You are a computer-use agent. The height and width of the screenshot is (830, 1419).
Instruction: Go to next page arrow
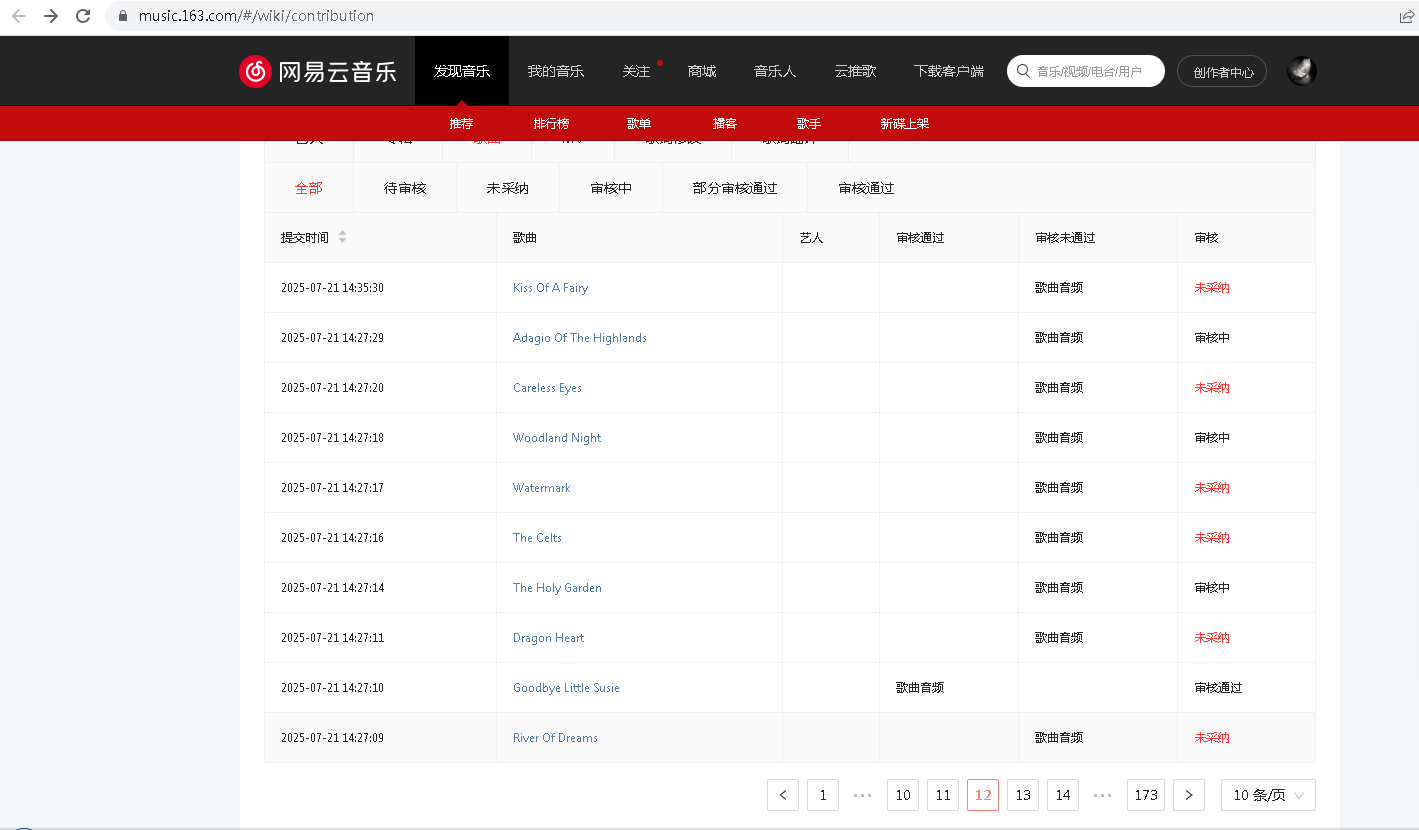click(x=1188, y=795)
